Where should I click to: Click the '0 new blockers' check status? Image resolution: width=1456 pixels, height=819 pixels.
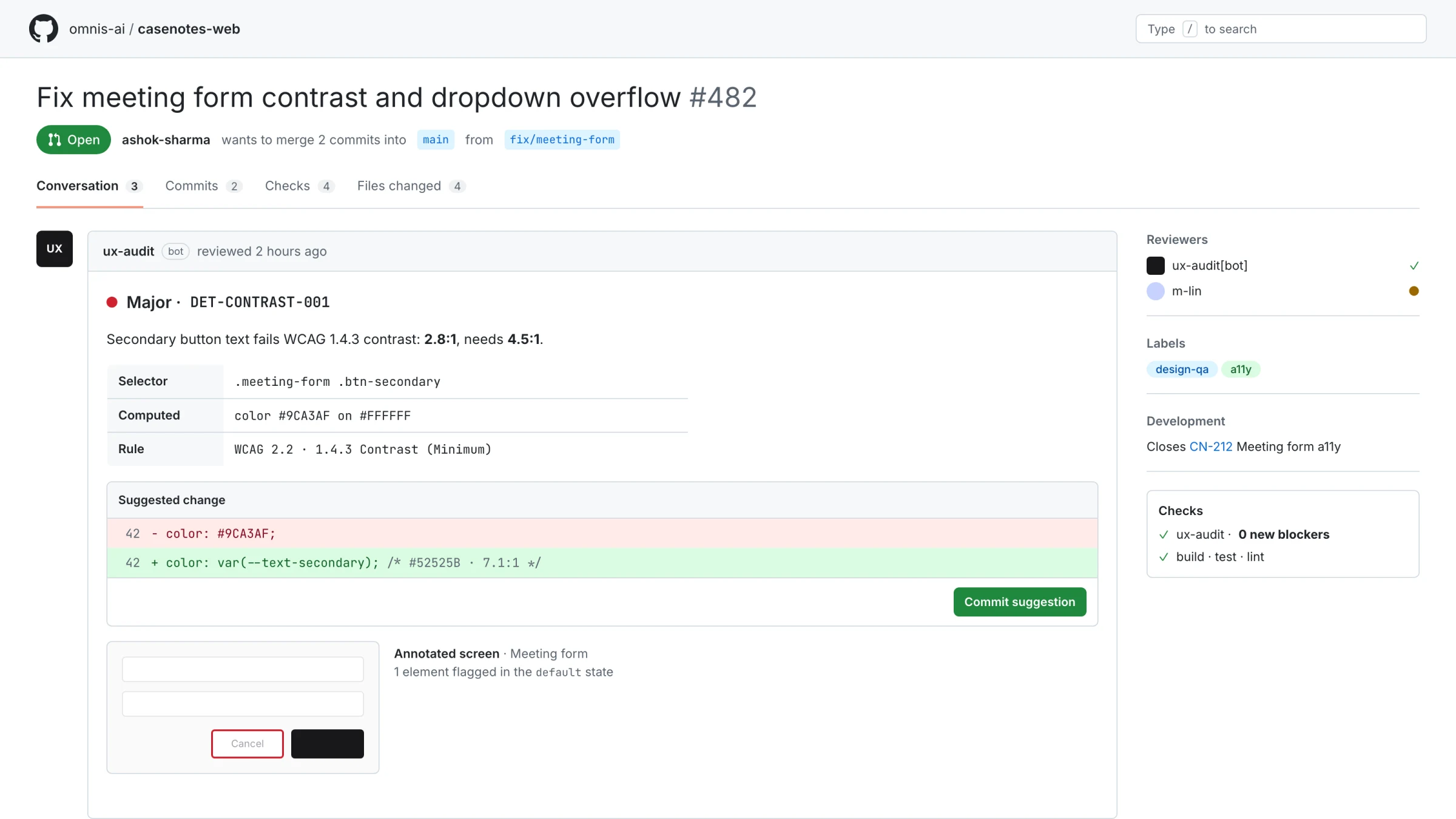[1284, 534]
